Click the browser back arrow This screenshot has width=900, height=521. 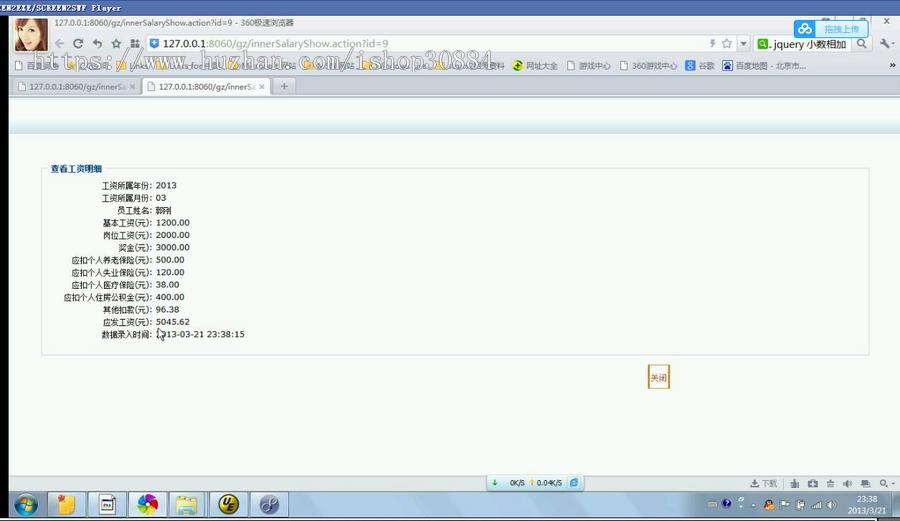(60, 44)
